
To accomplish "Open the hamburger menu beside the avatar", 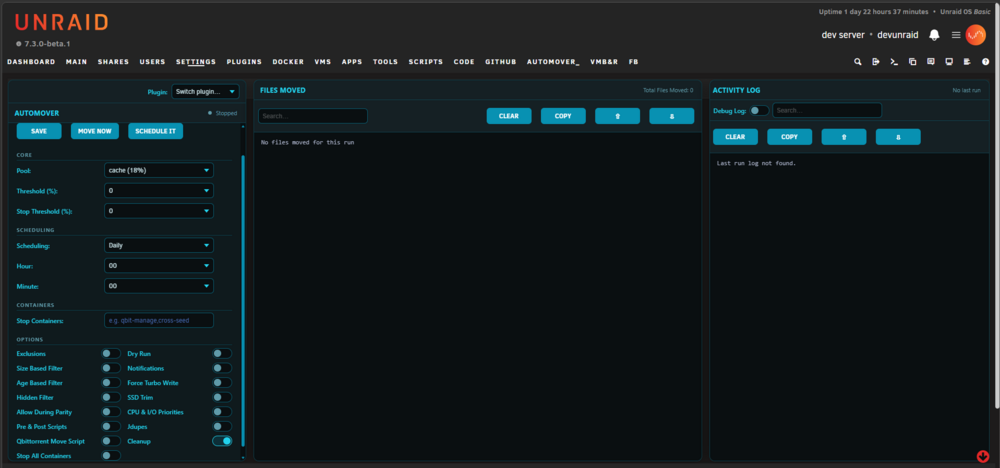I will click(956, 35).
